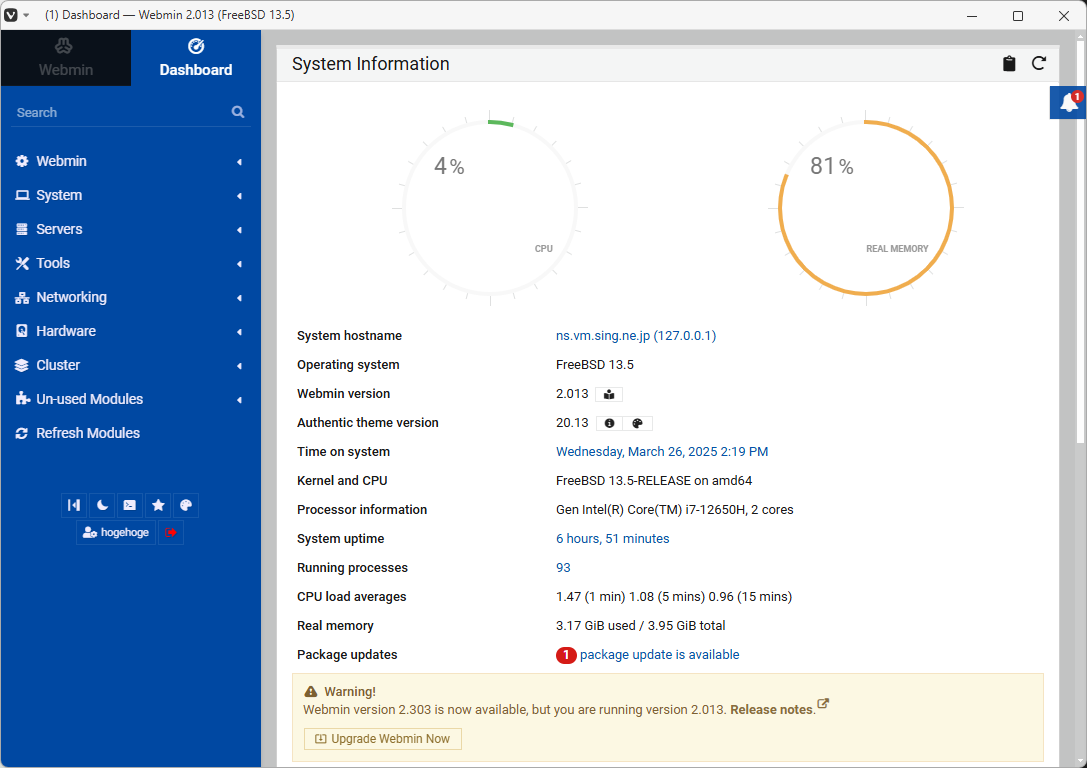Click the Servers stack icon
This screenshot has width=1087, height=768.
coord(22,229)
